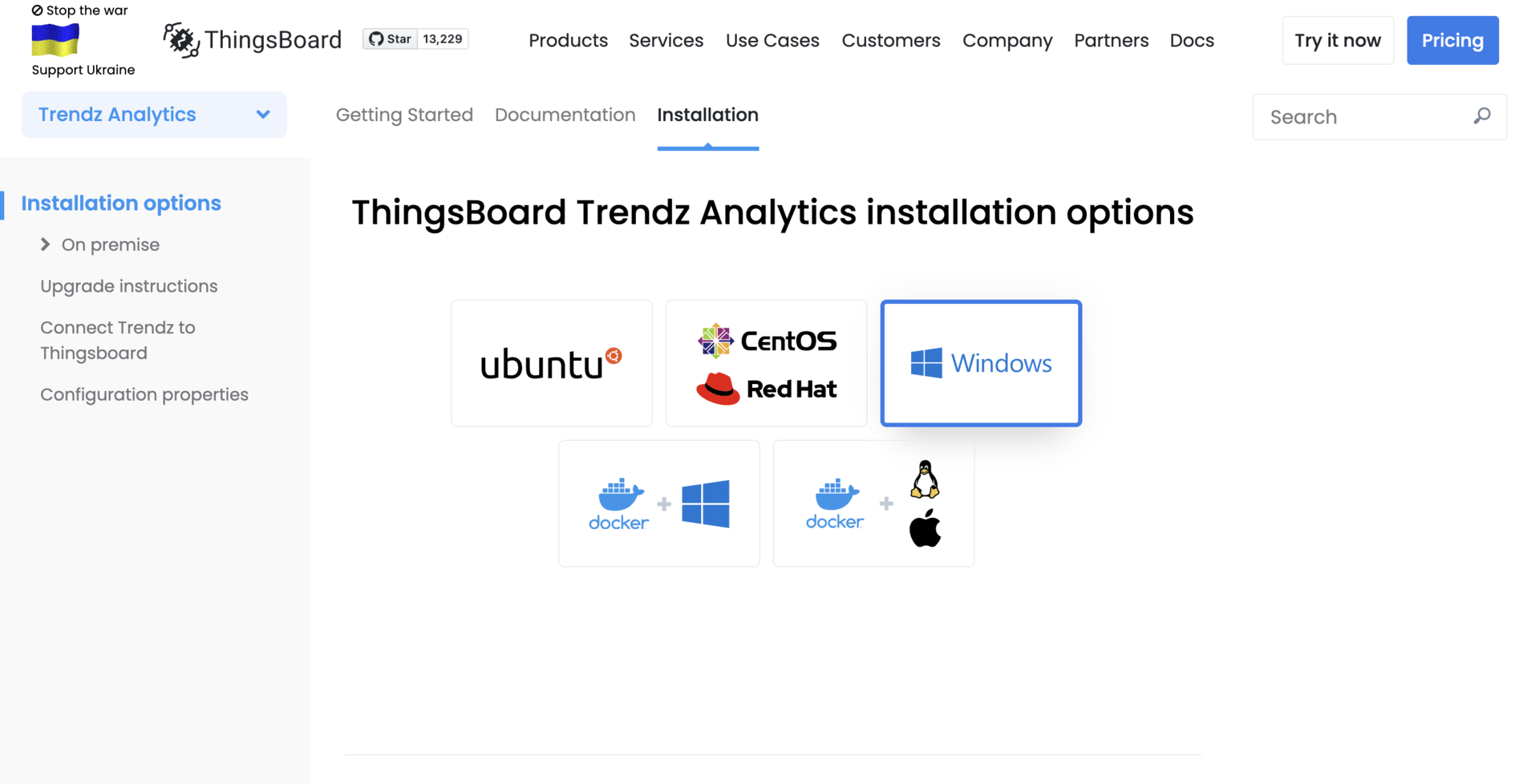Click the Ukraine flag image
Viewport: 1531px width, 784px height.
coord(55,40)
